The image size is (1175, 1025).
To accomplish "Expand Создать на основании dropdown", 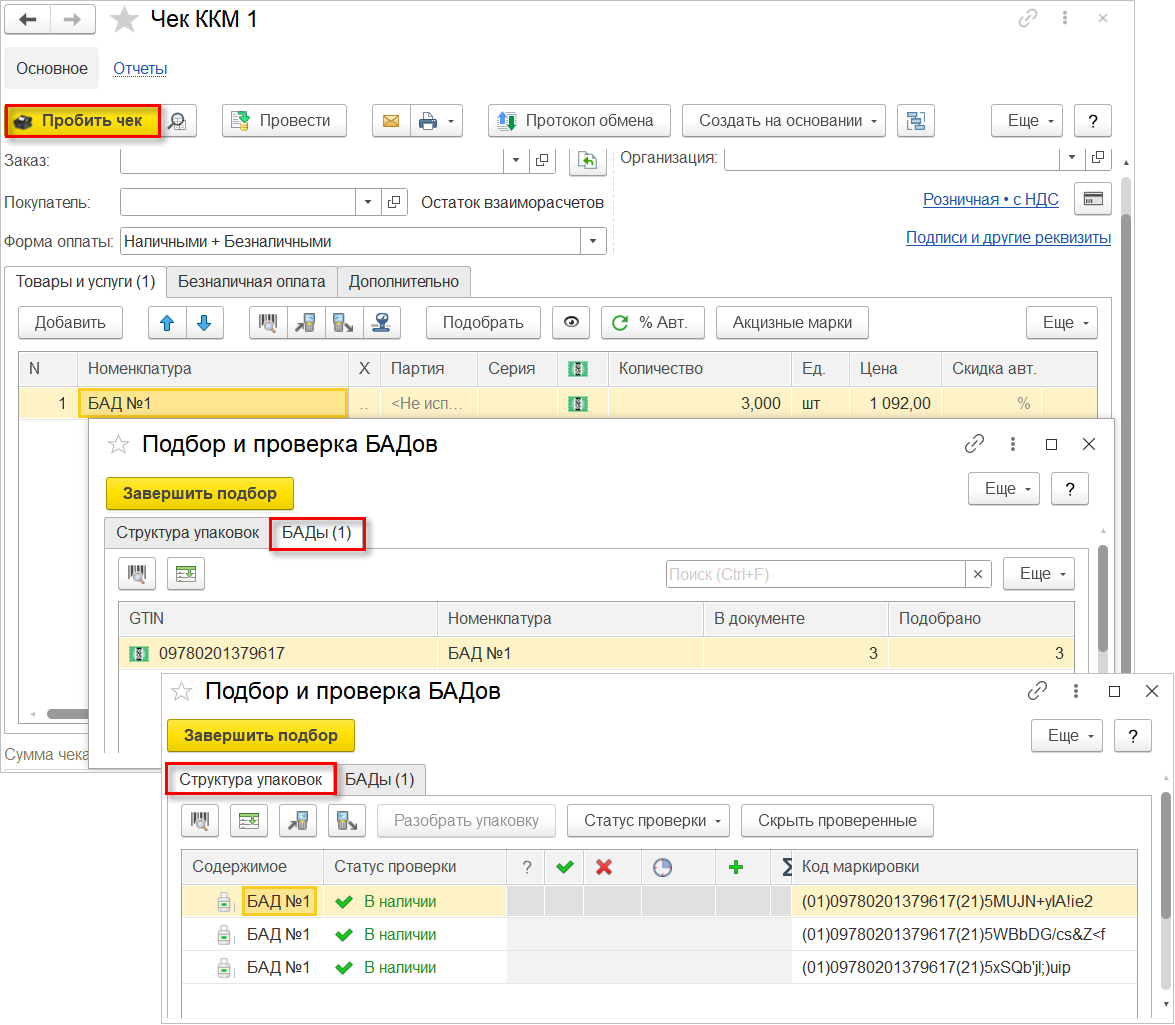I will click(x=874, y=121).
